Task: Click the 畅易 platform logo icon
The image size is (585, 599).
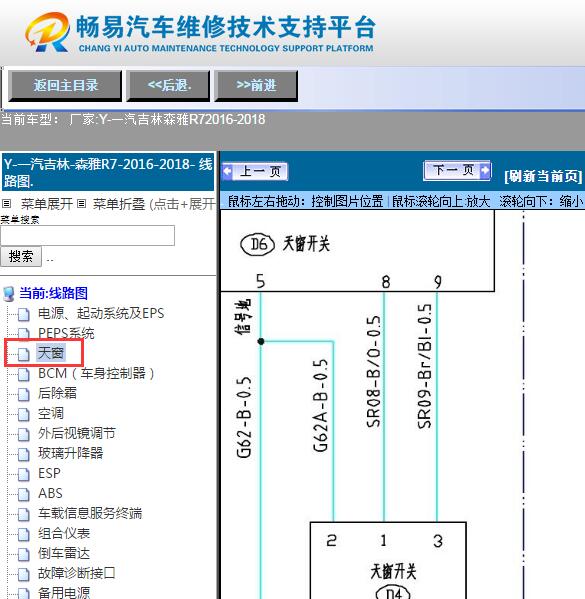Action: (x=47, y=32)
